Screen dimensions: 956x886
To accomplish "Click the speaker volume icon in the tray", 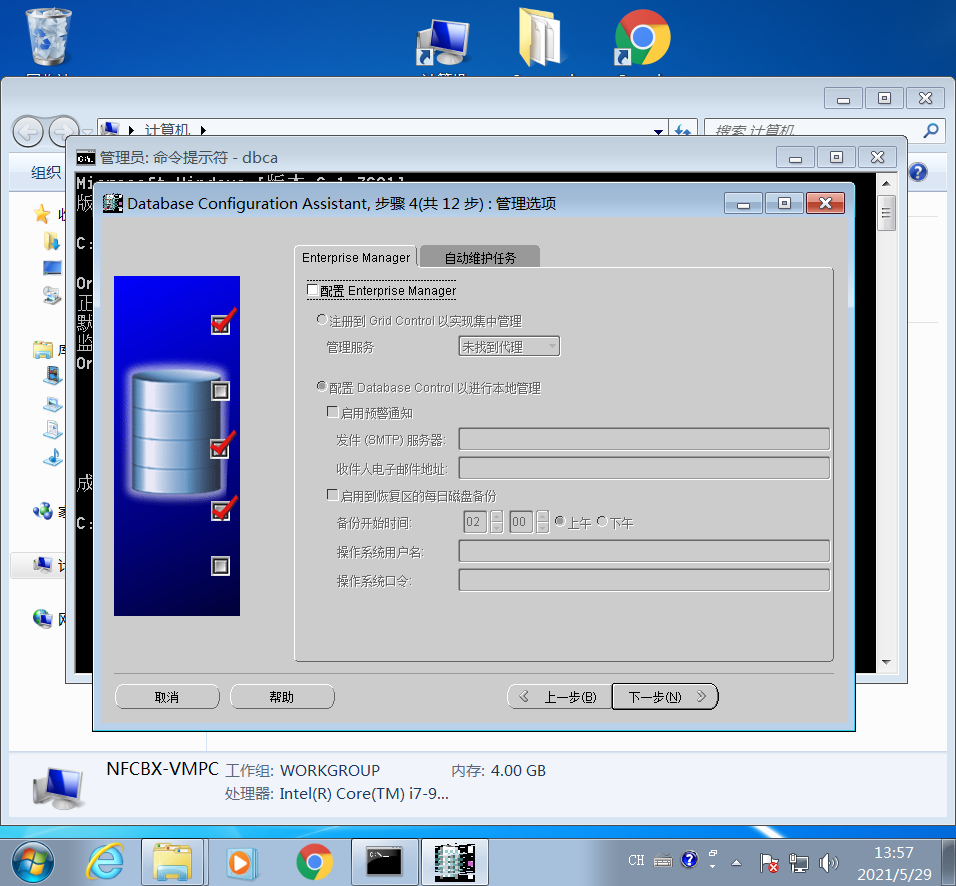I will (x=829, y=860).
